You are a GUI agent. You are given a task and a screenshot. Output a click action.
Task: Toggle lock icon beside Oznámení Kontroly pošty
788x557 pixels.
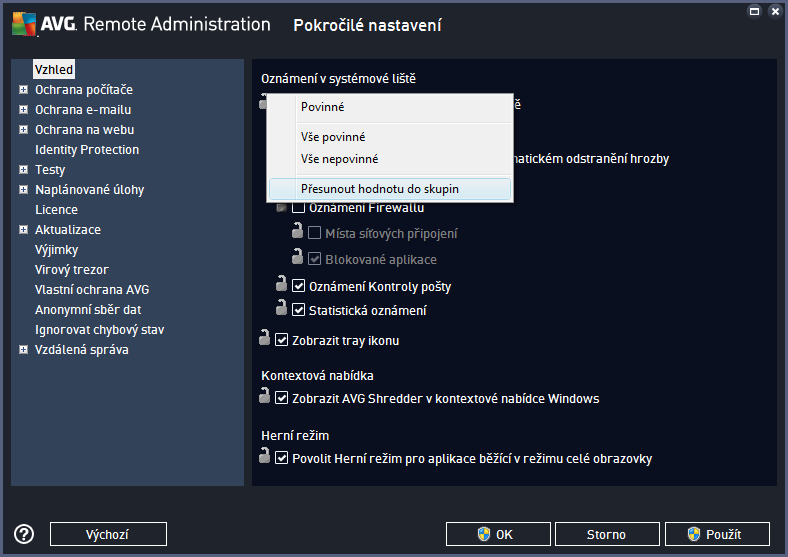pos(281,284)
